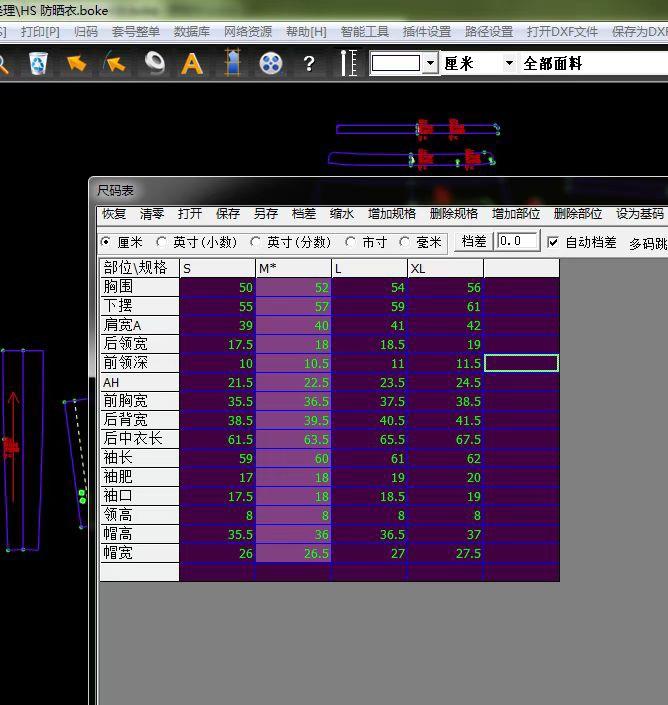Select 英寸(分数) radio button
Image resolution: width=668 pixels, height=705 pixels.
[x=255, y=242]
